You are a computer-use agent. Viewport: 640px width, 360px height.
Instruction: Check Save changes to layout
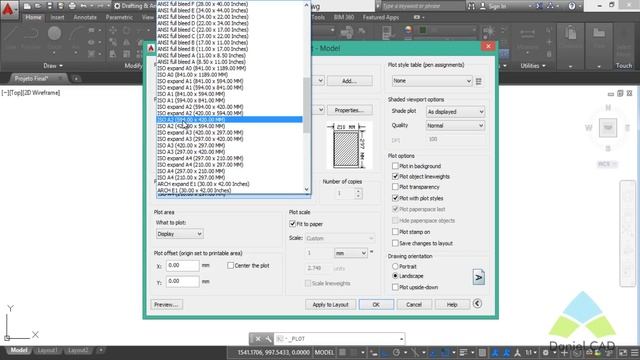tap(395, 243)
